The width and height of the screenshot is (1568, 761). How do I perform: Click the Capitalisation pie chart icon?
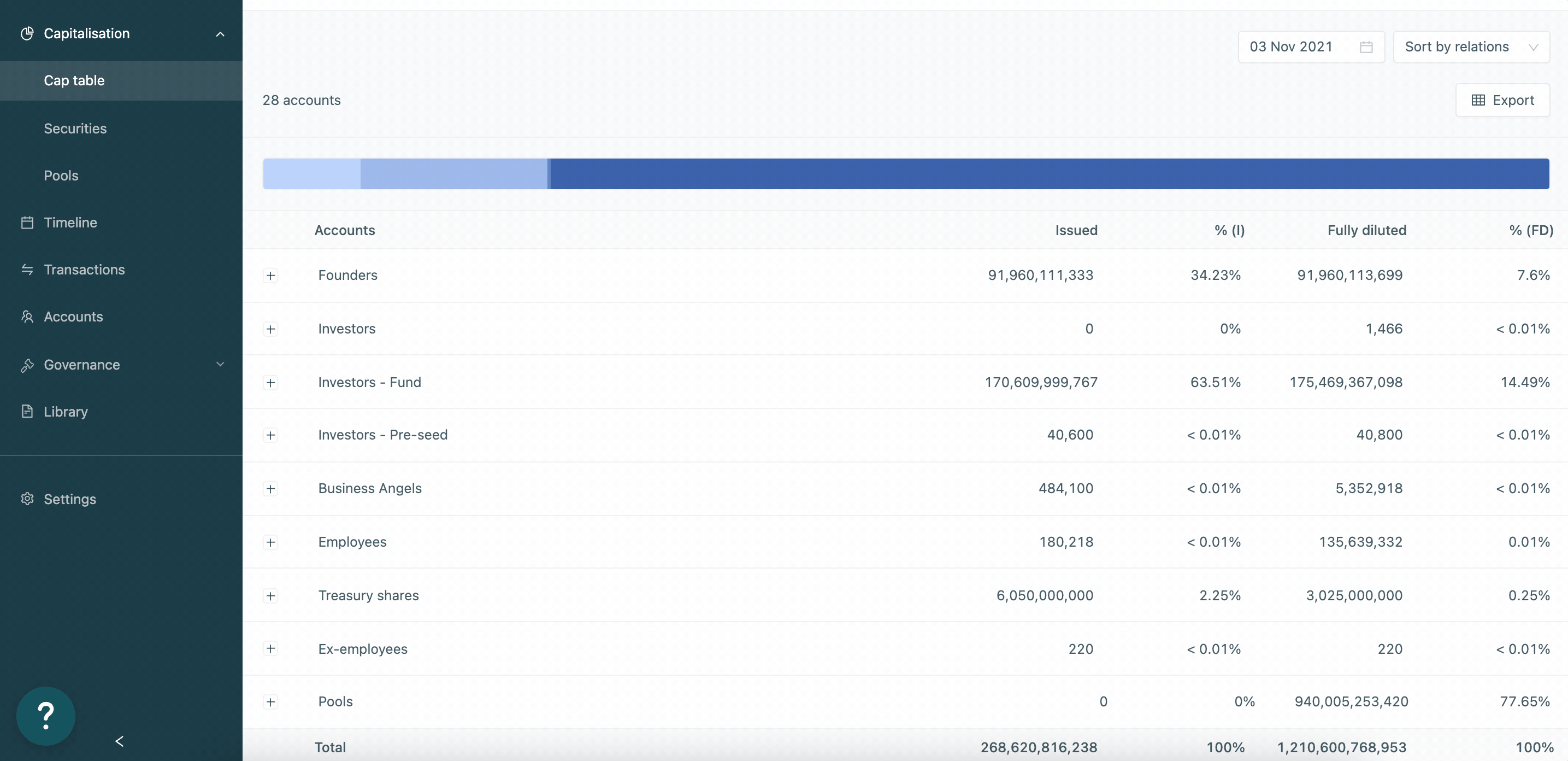click(x=27, y=33)
